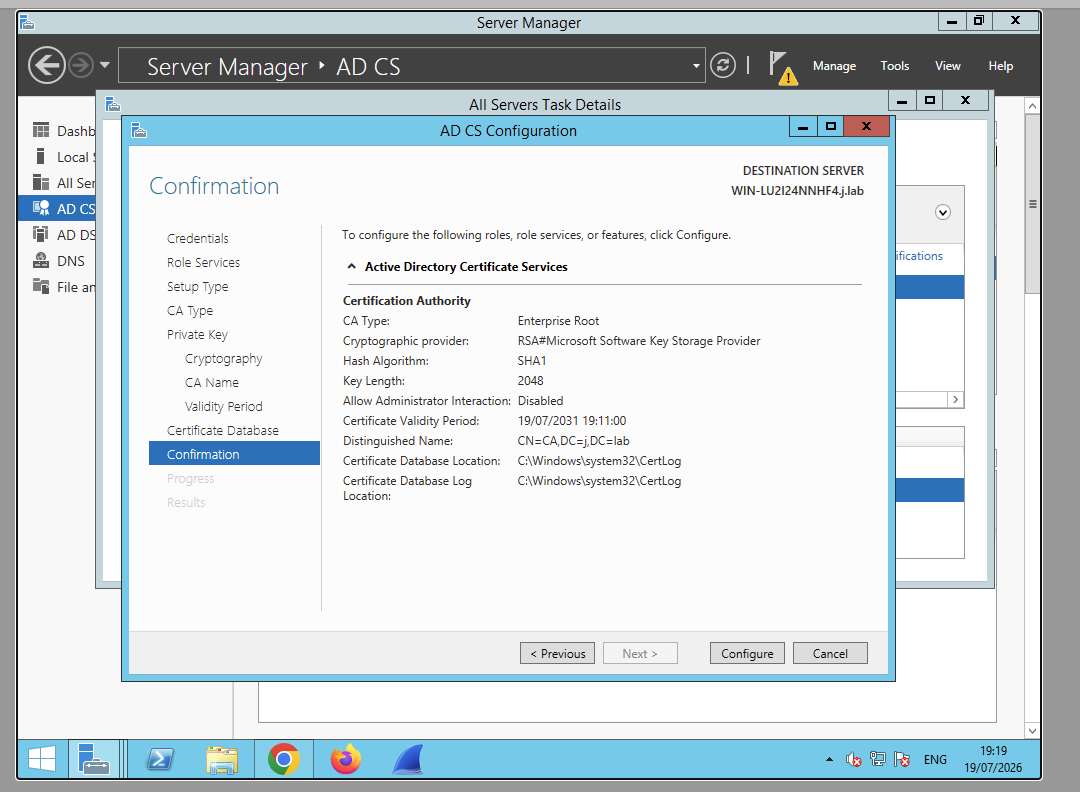Image resolution: width=1080 pixels, height=792 pixels.
Task: Click Server Manager scrollbar down arrow
Action: [x=1032, y=731]
